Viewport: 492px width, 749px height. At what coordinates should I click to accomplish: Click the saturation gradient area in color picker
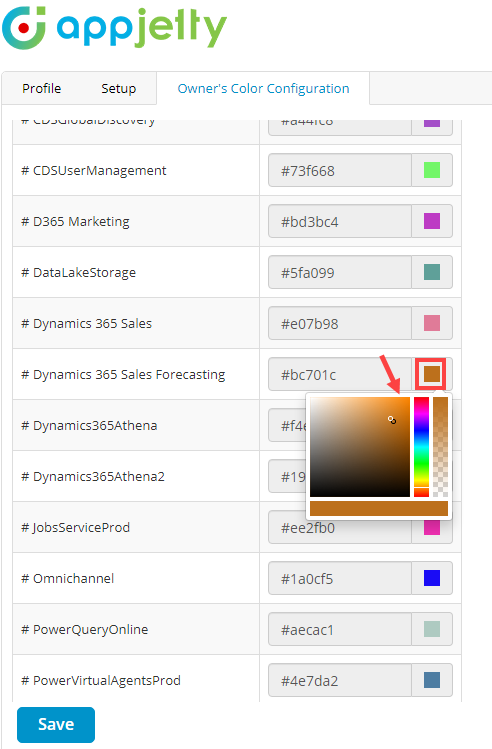(360, 447)
